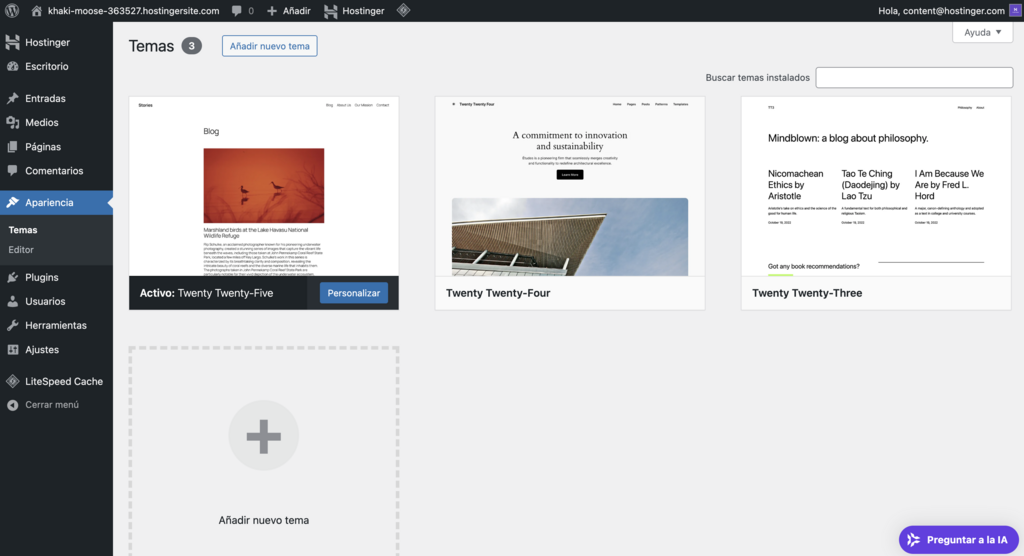Focus the Buscar temas instalados search field
The height and width of the screenshot is (556, 1024).
click(914, 78)
